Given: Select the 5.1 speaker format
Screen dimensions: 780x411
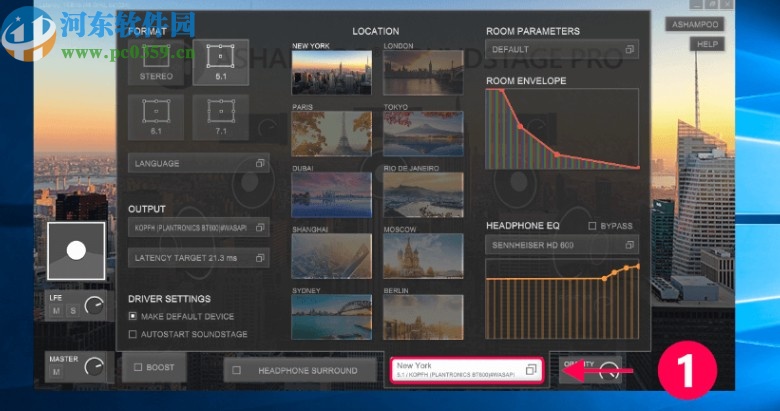Looking at the screenshot, I should (221, 62).
